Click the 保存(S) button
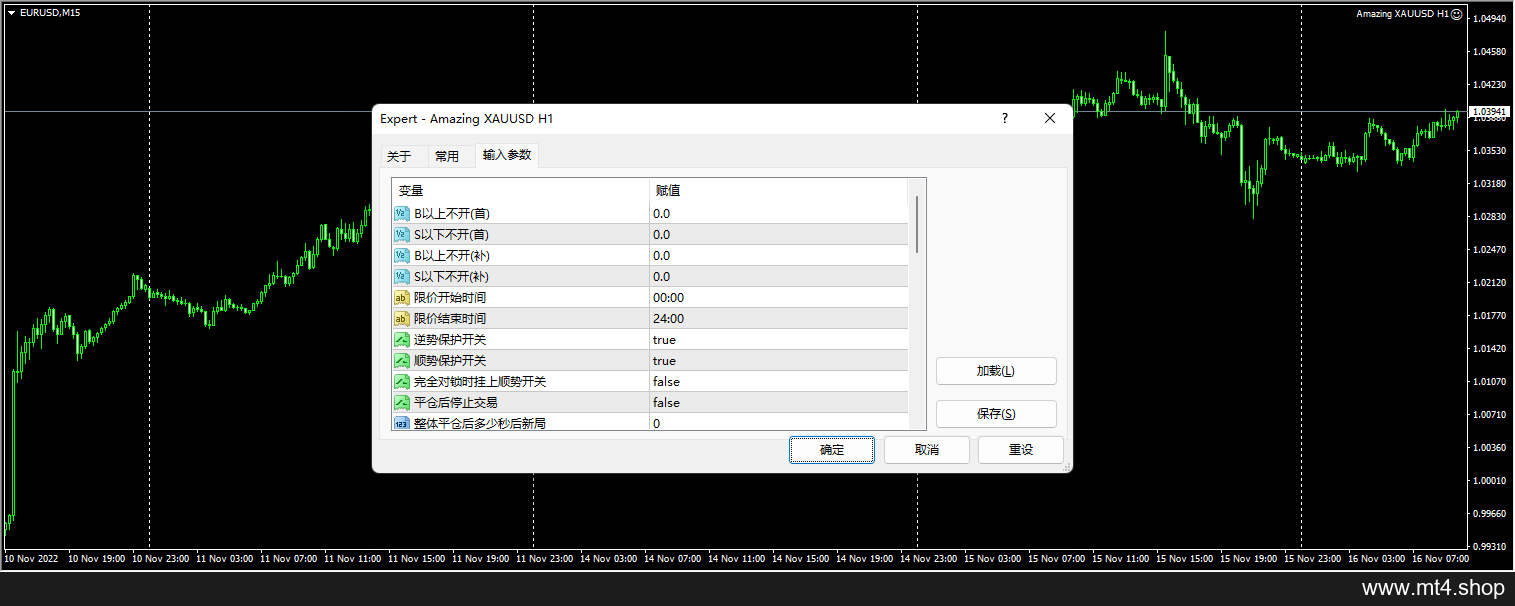 pos(996,414)
